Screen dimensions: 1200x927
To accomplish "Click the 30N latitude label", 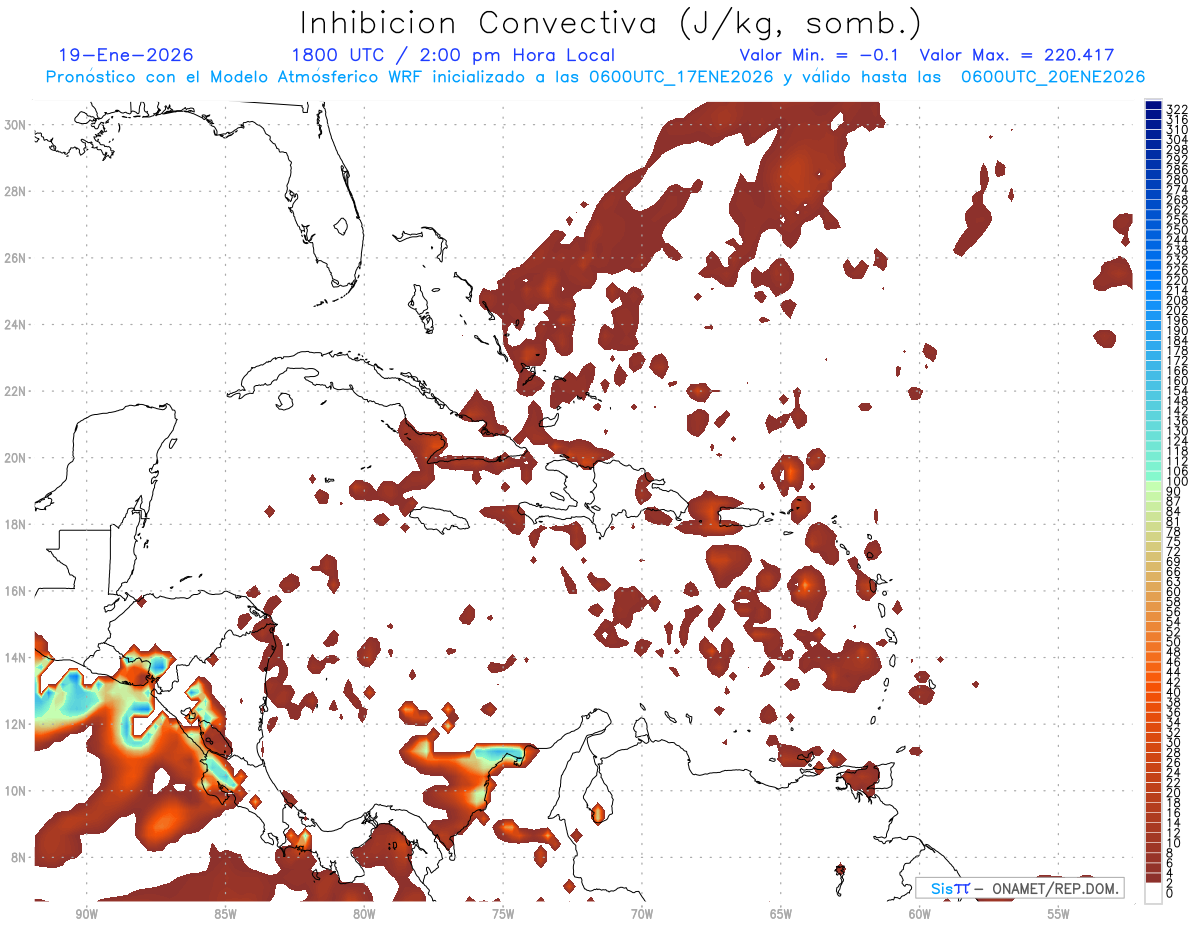I will 16,124.
